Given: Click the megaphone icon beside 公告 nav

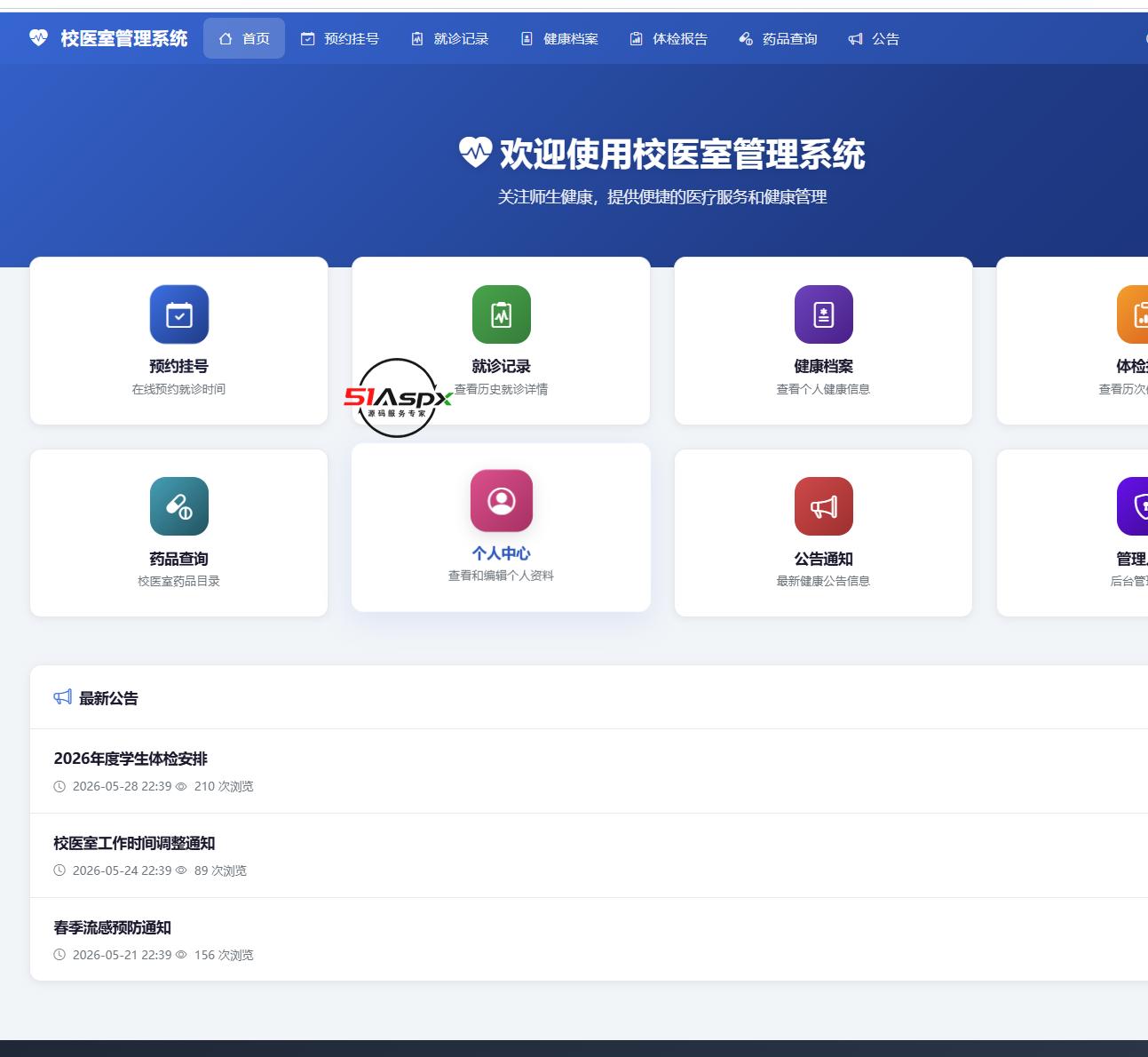Looking at the screenshot, I should click(855, 38).
